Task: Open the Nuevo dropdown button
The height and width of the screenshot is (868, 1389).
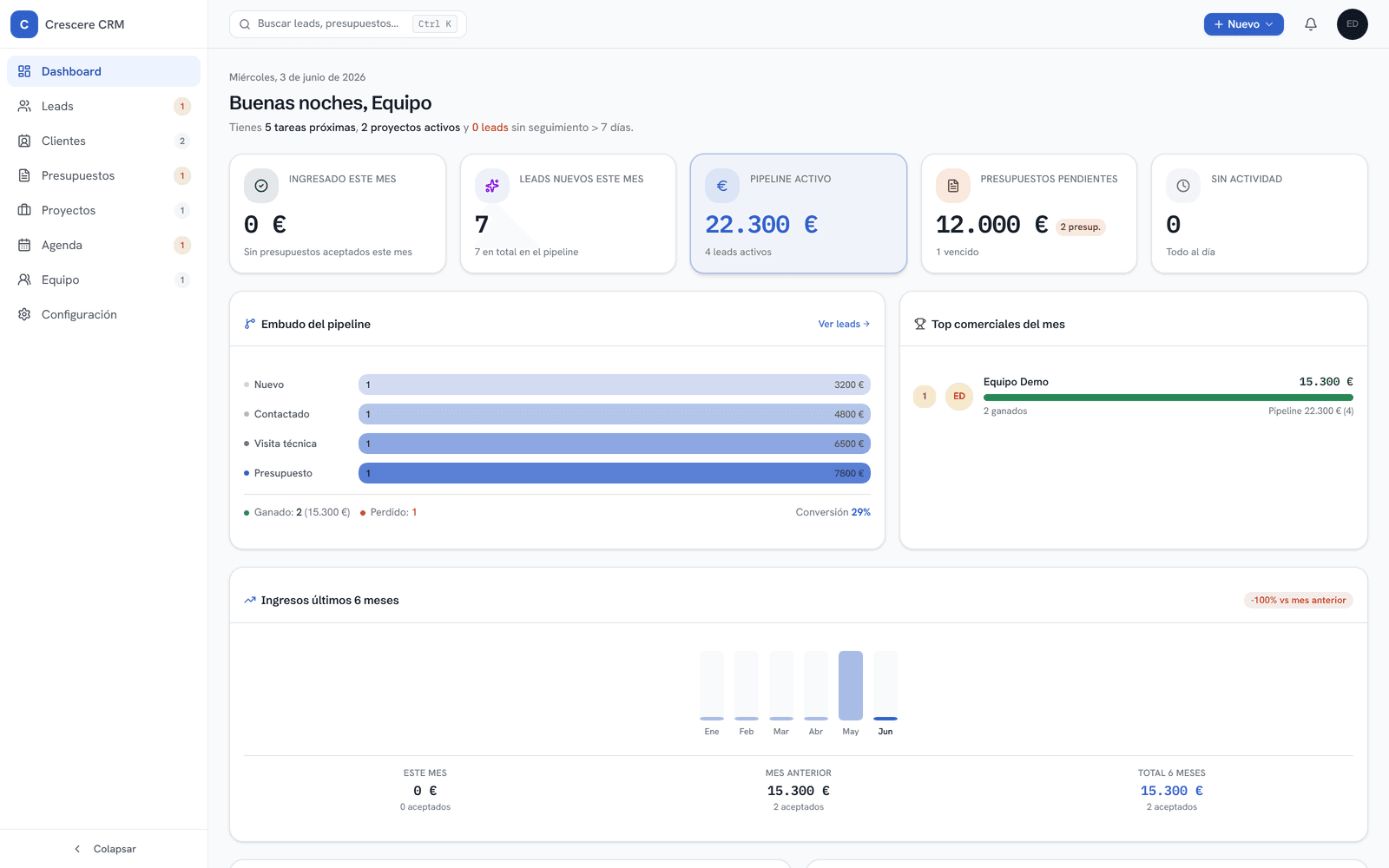Action: coord(1243,24)
